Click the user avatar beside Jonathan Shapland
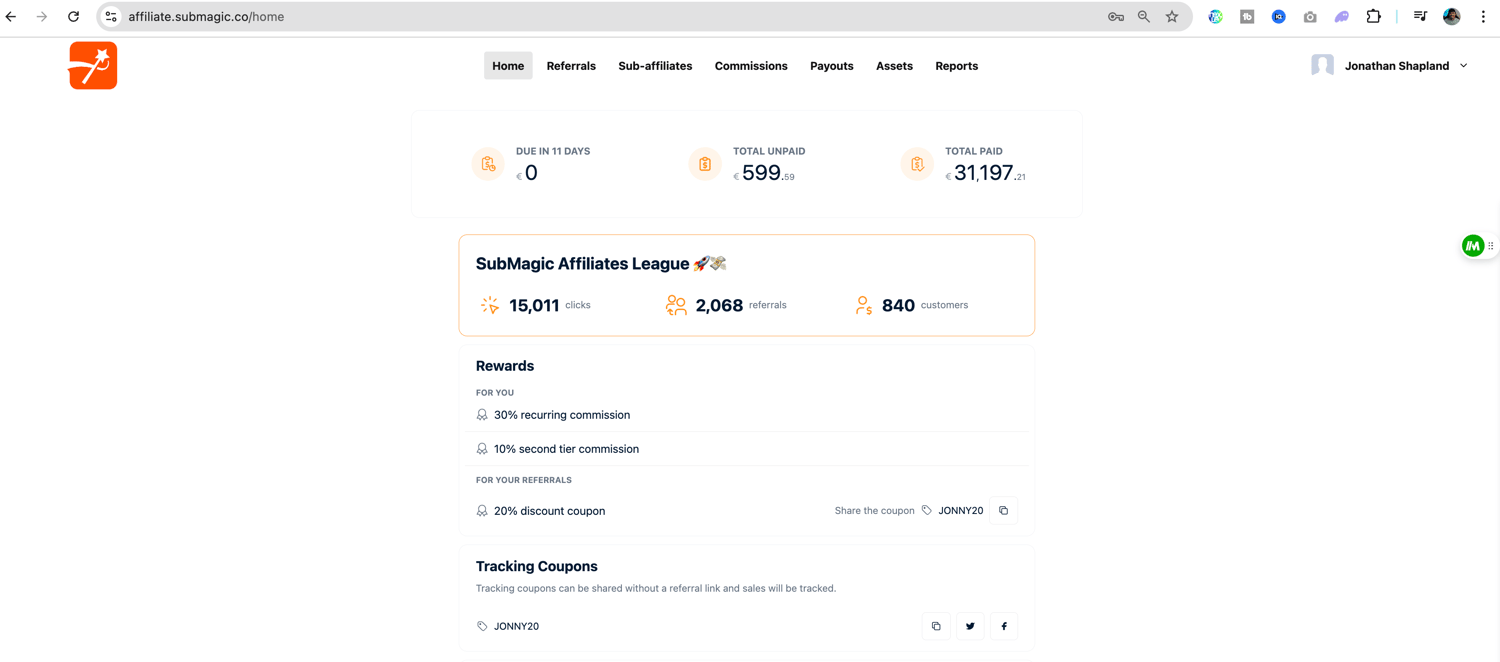 click(x=1323, y=65)
